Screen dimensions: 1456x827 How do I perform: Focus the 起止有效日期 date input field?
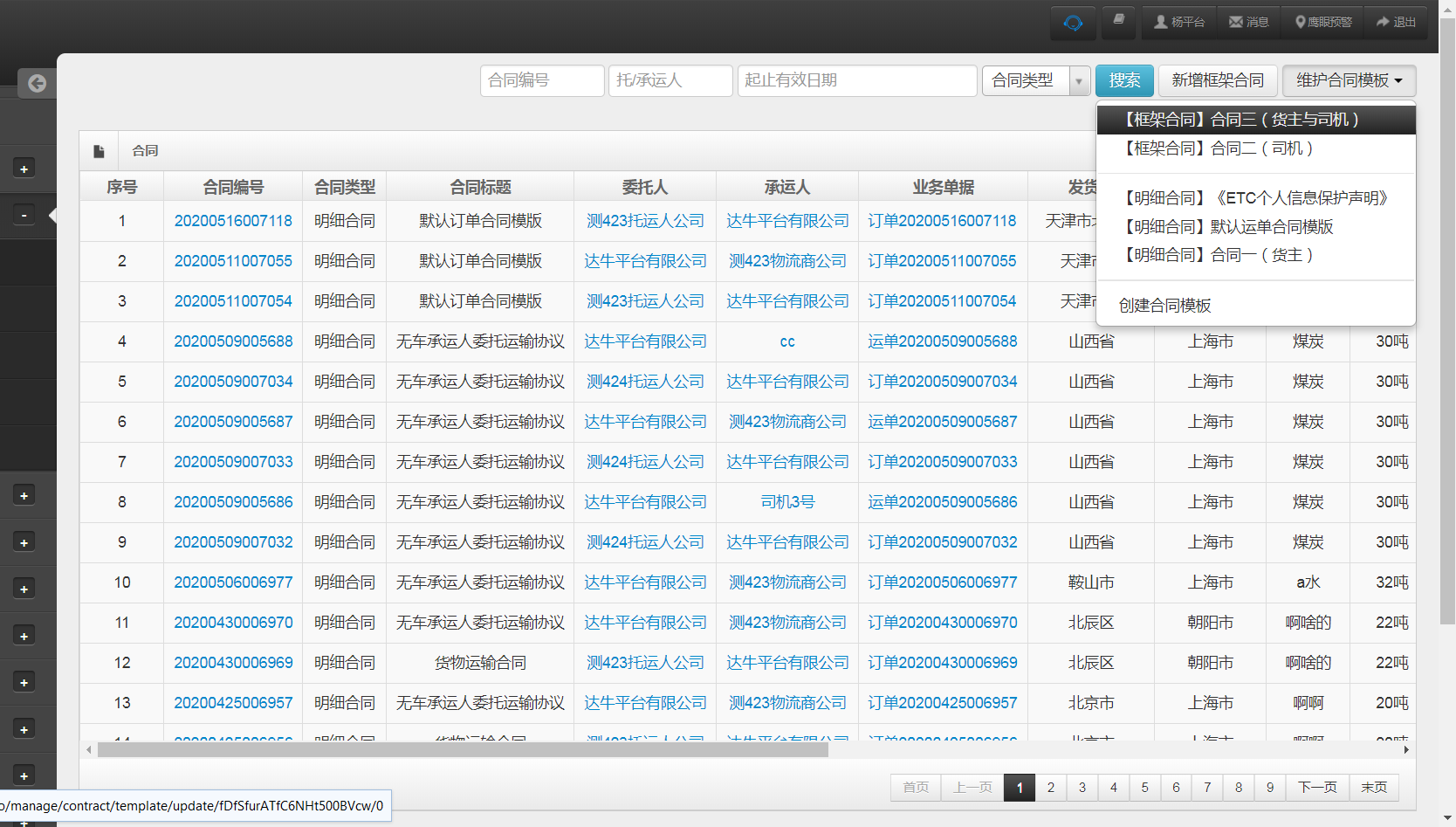pyautogui.click(x=856, y=81)
